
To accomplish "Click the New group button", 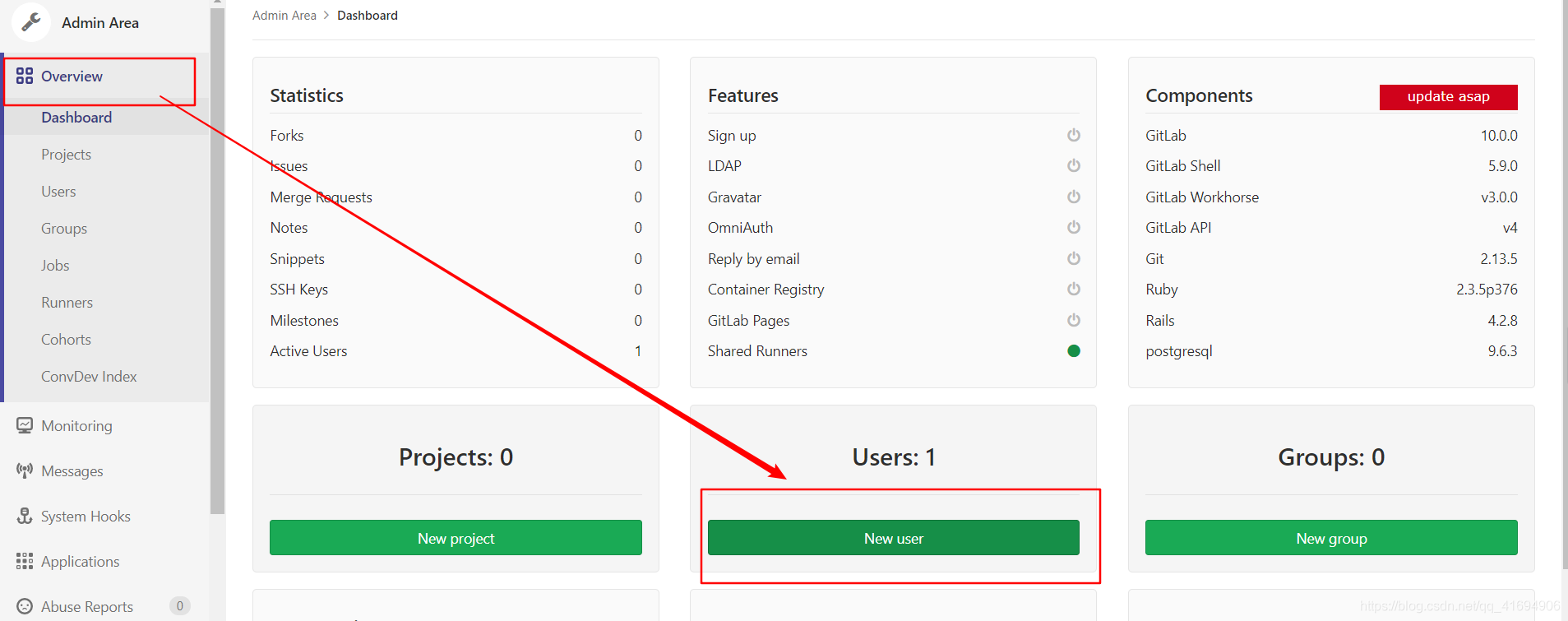I will [x=1331, y=538].
